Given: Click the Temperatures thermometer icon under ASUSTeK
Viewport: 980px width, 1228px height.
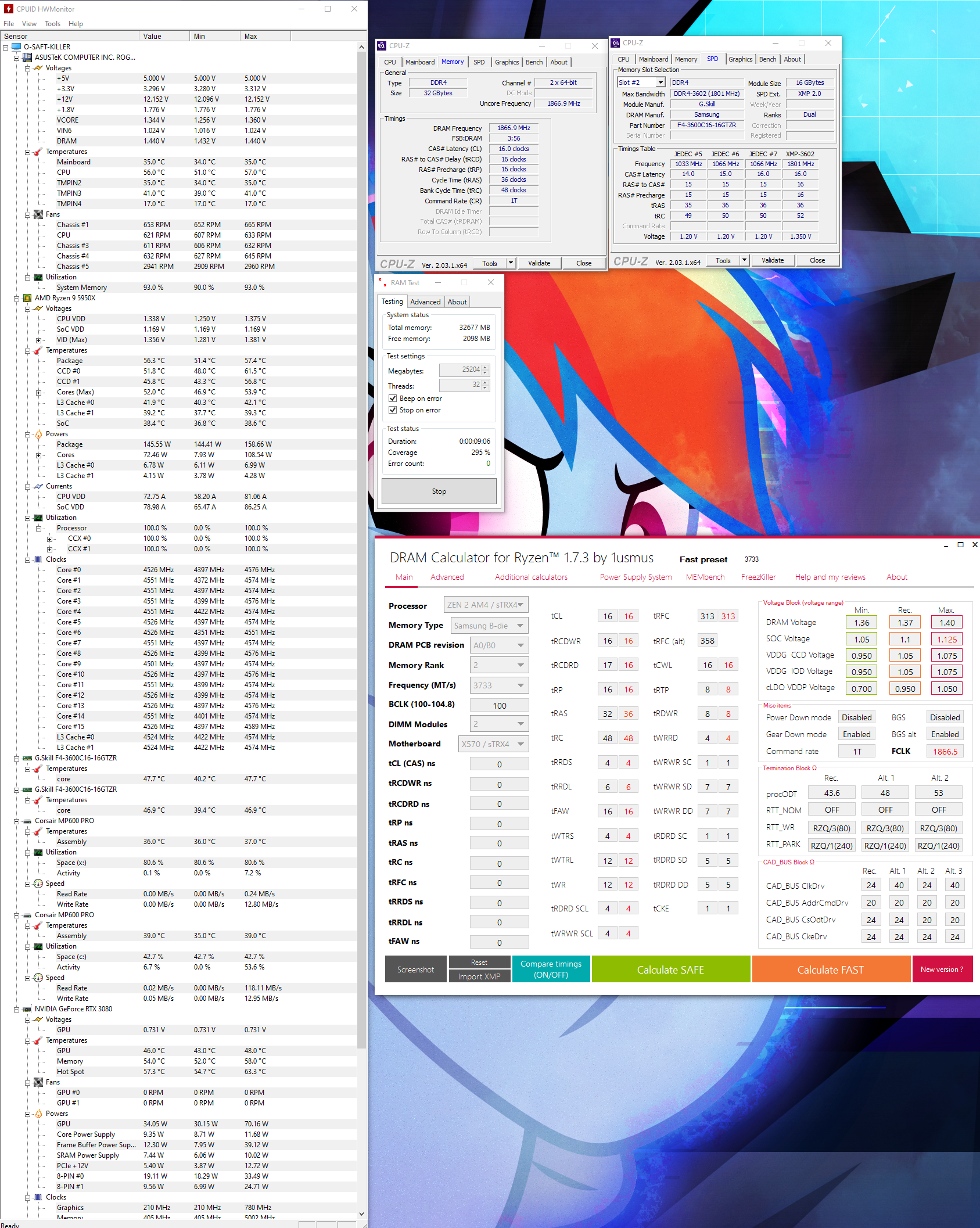Looking at the screenshot, I should [38, 152].
